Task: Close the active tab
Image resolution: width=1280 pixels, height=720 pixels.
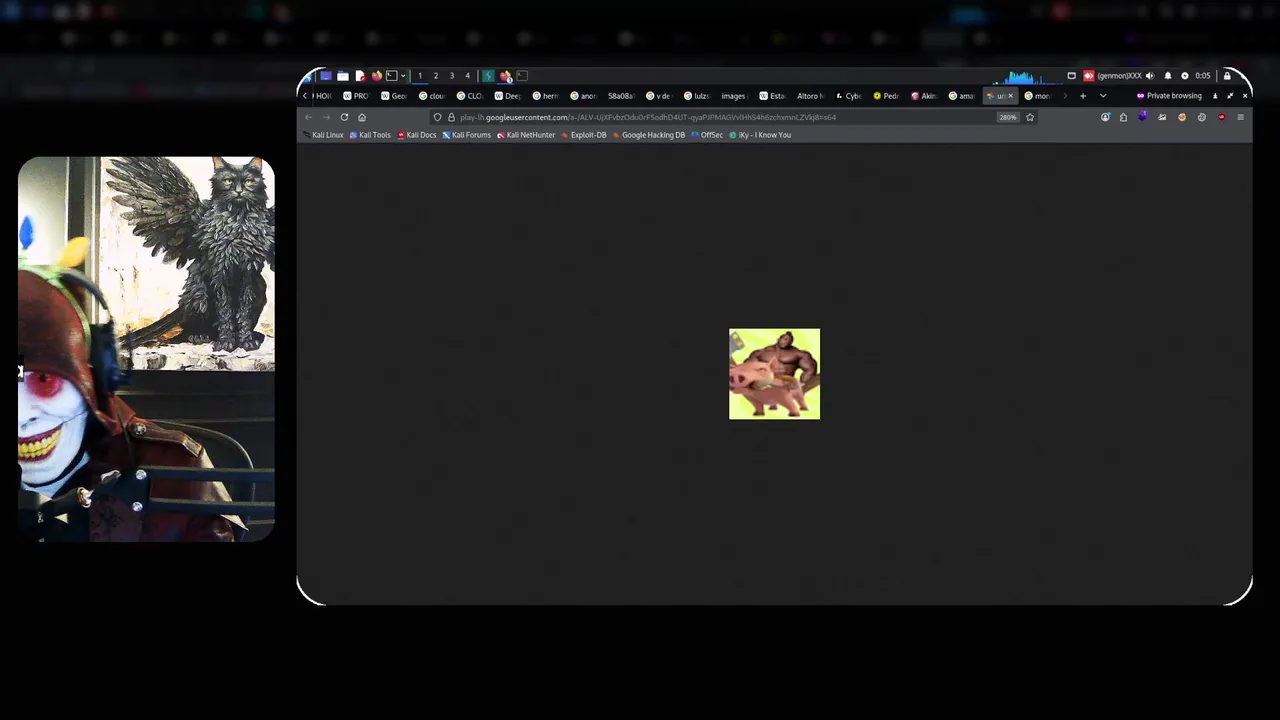Action: [1011, 96]
